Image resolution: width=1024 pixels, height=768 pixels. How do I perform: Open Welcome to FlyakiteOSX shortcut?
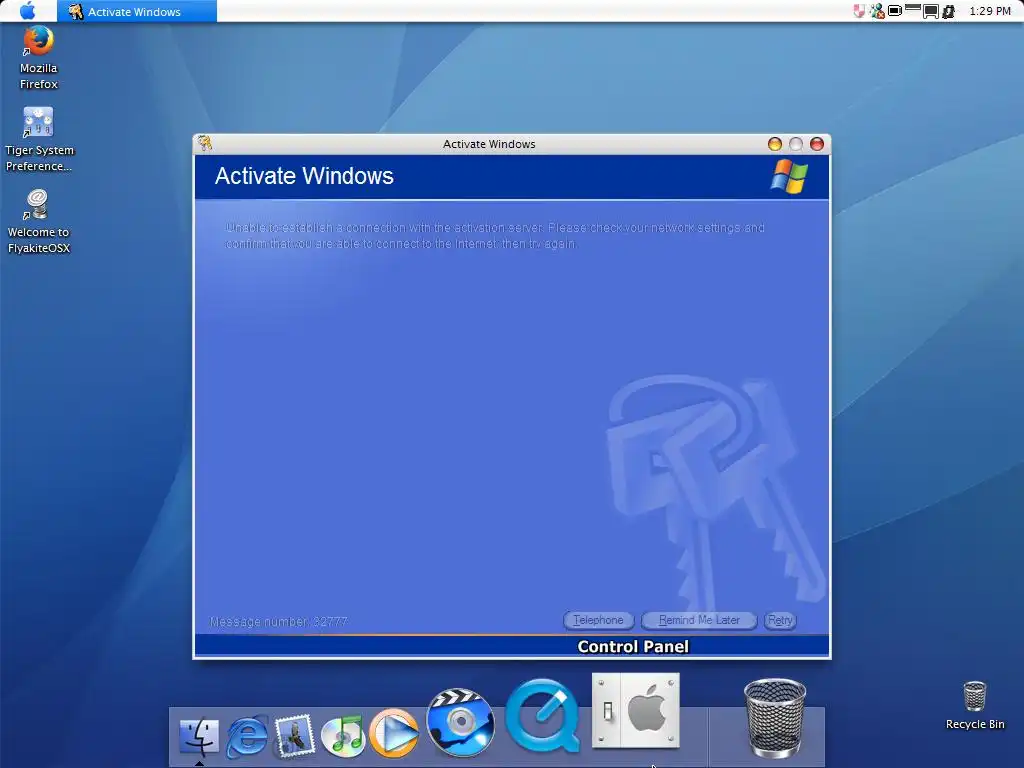39,221
